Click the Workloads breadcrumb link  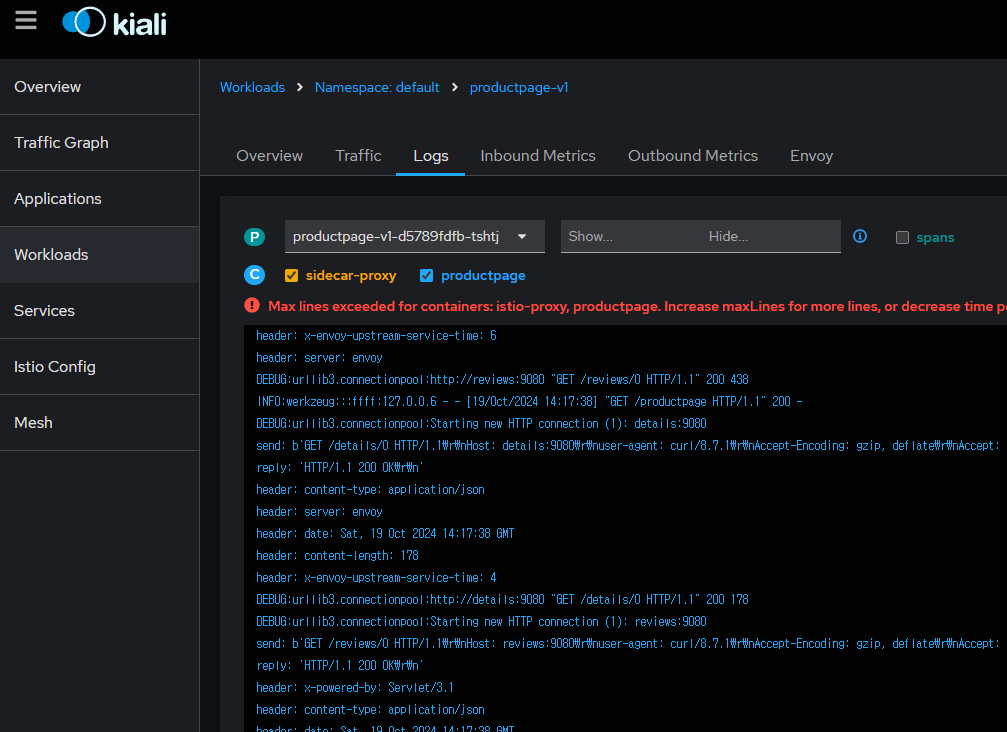(x=252, y=88)
